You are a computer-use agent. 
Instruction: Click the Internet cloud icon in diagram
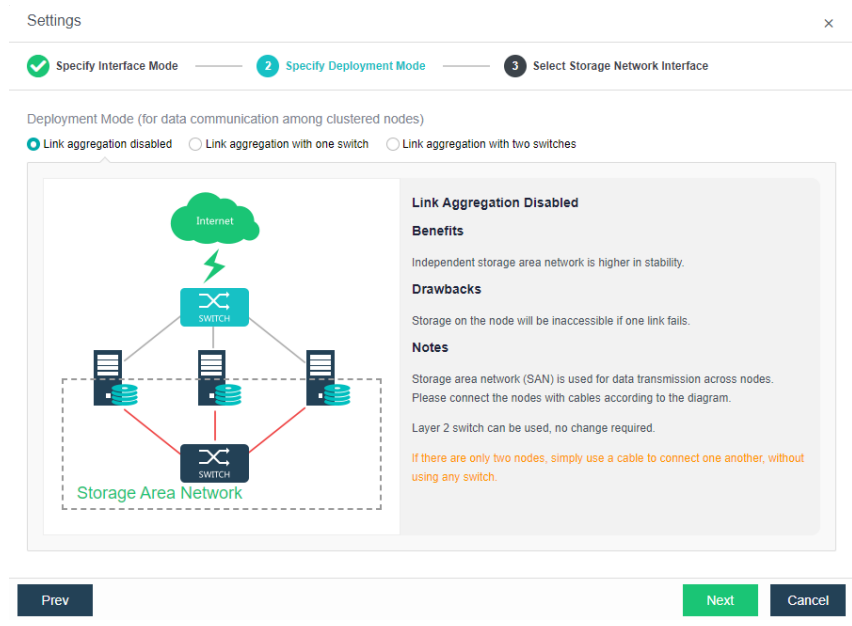[214, 219]
